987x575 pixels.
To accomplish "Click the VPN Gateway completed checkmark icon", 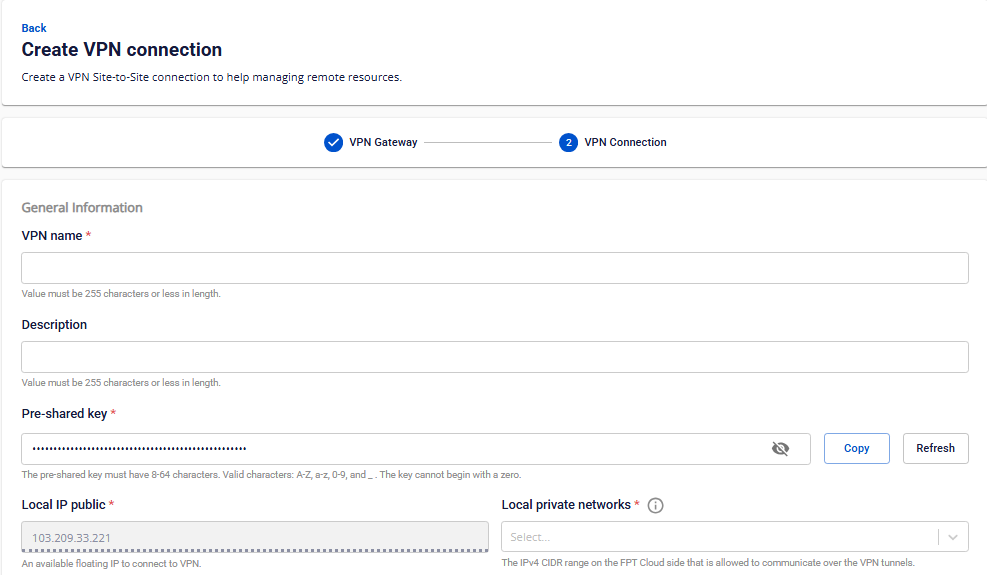I will 333,143.
